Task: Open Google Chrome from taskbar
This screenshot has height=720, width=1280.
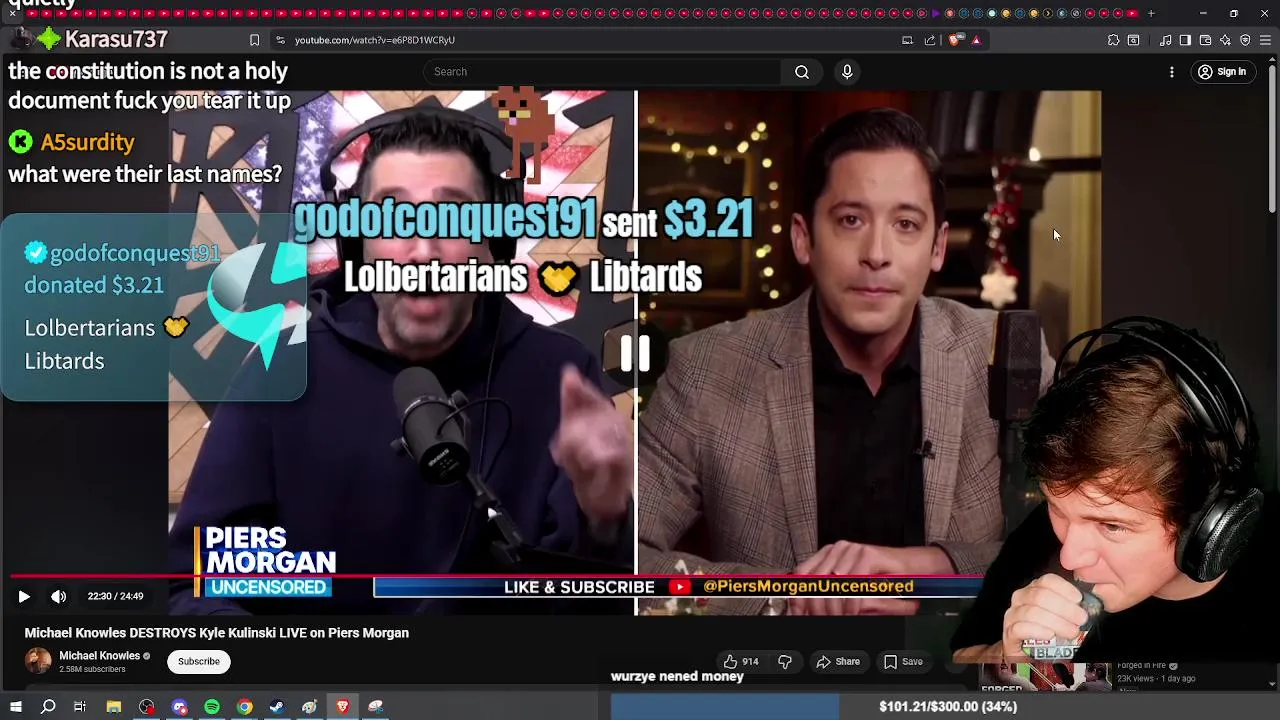Action: [245, 706]
